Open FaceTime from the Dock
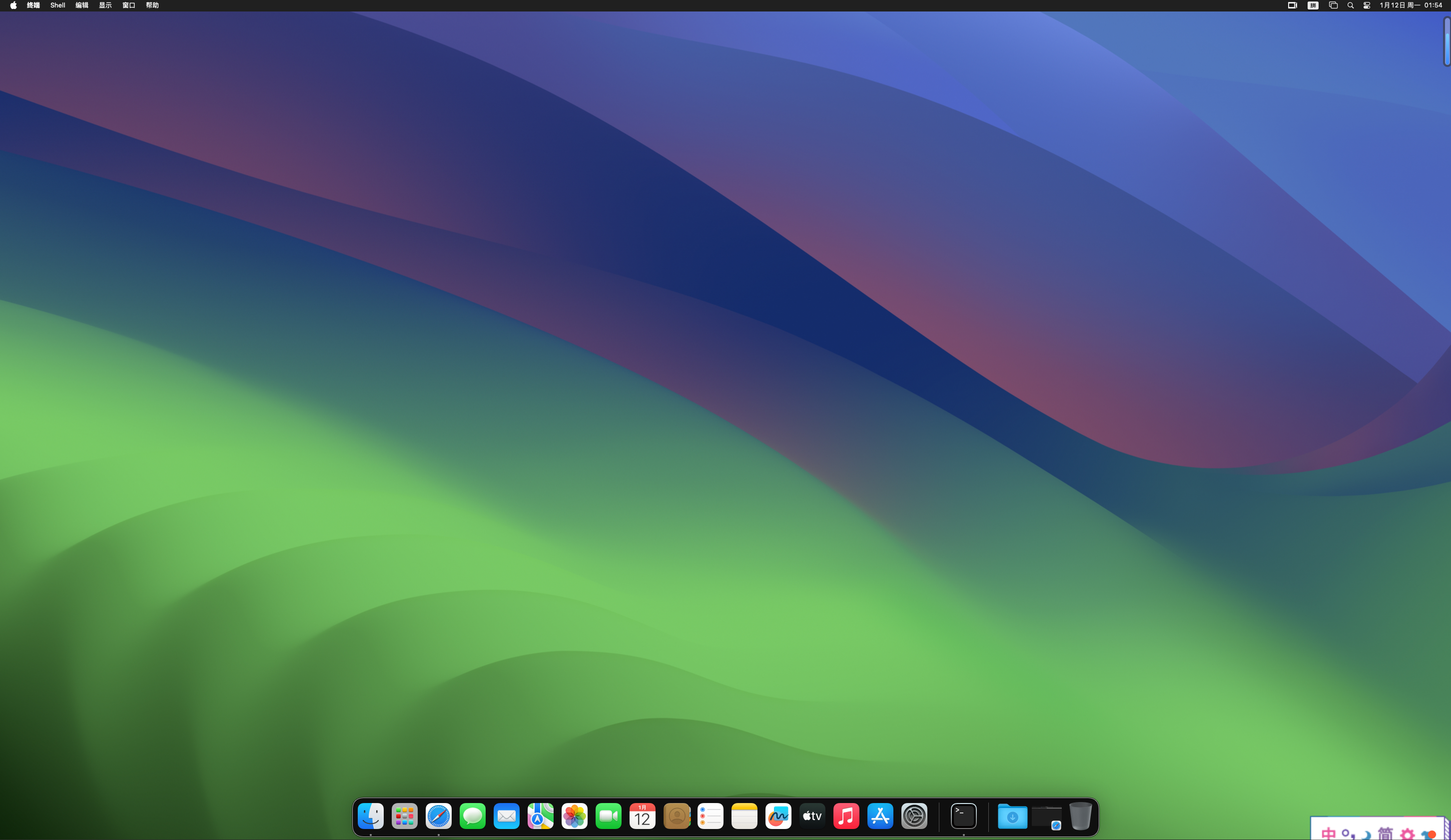Image resolution: width=1451 pixels, height=840 pixels. (608, 816)
